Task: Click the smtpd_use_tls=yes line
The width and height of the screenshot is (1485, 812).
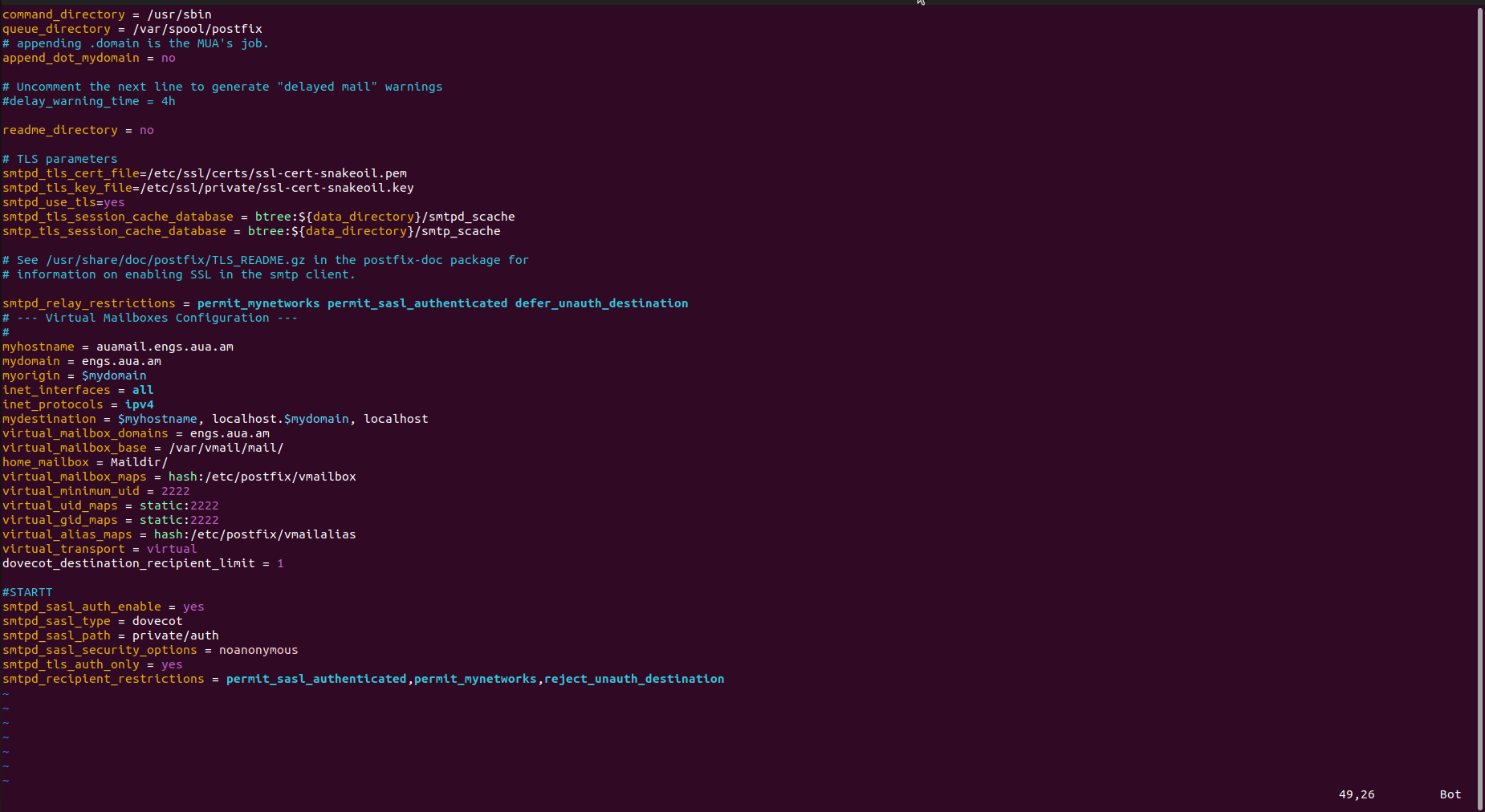Action: (63, 202)
